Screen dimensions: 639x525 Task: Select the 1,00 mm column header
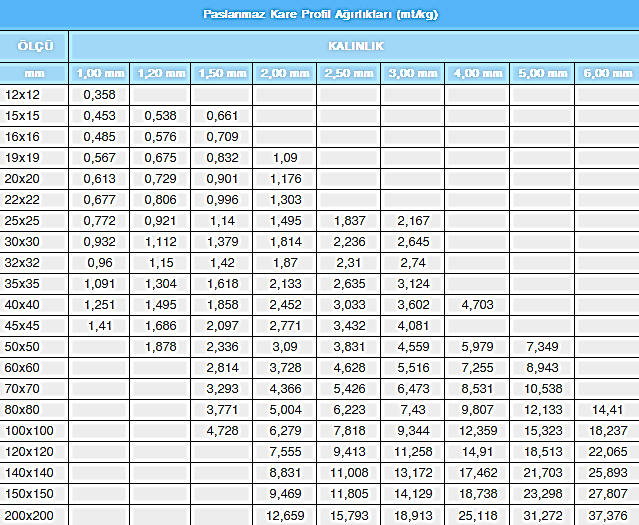click(100, 73)
